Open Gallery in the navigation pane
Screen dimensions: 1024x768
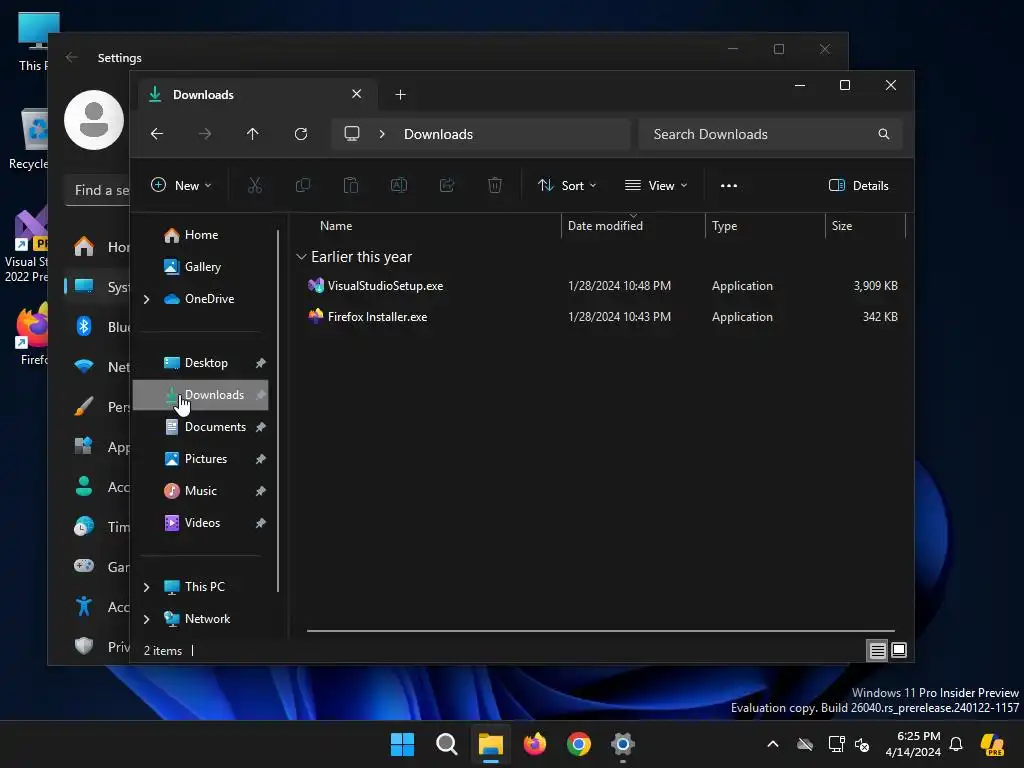point(201,267)
